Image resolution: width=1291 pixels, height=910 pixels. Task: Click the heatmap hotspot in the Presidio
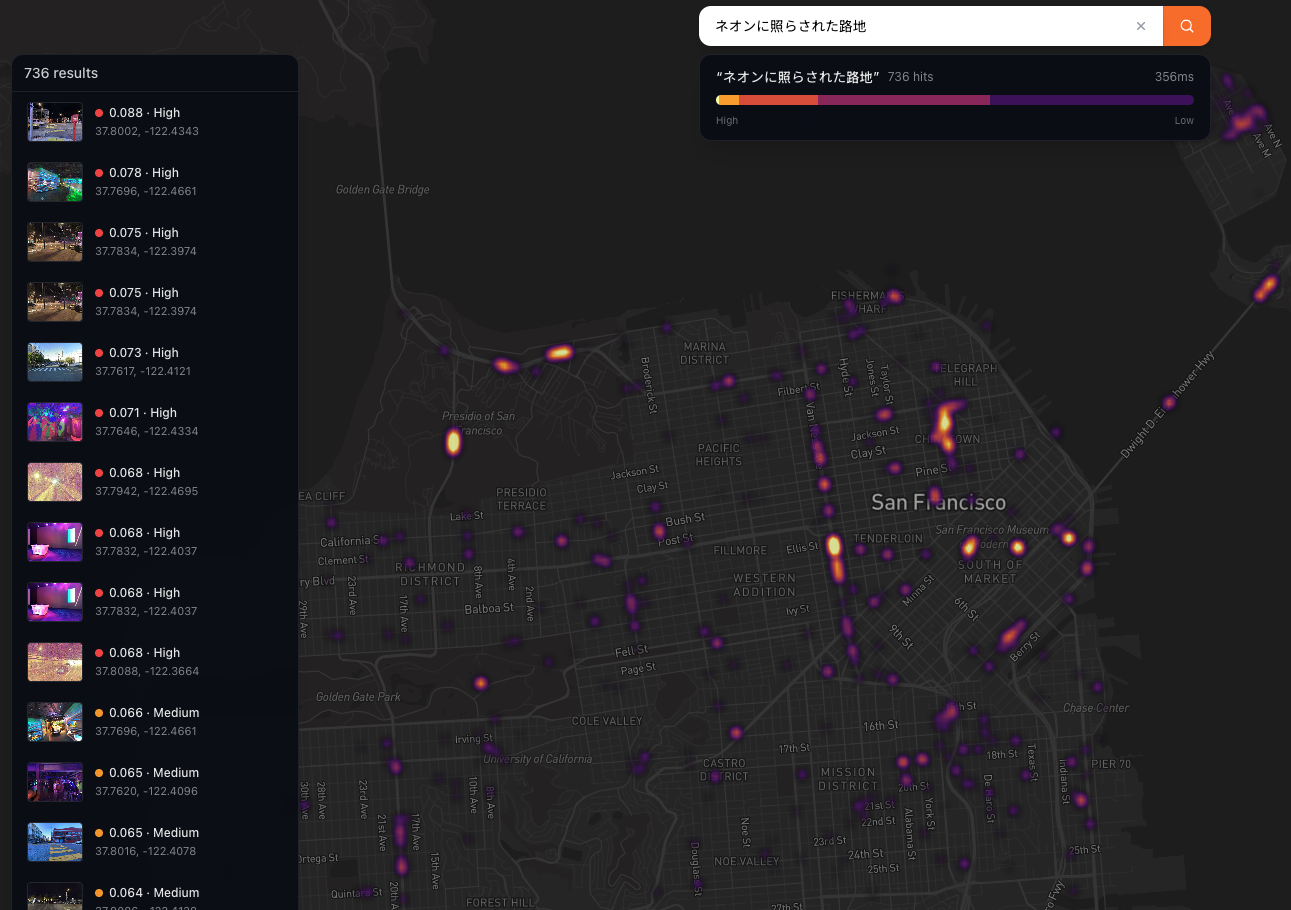(x=453, y=441)
